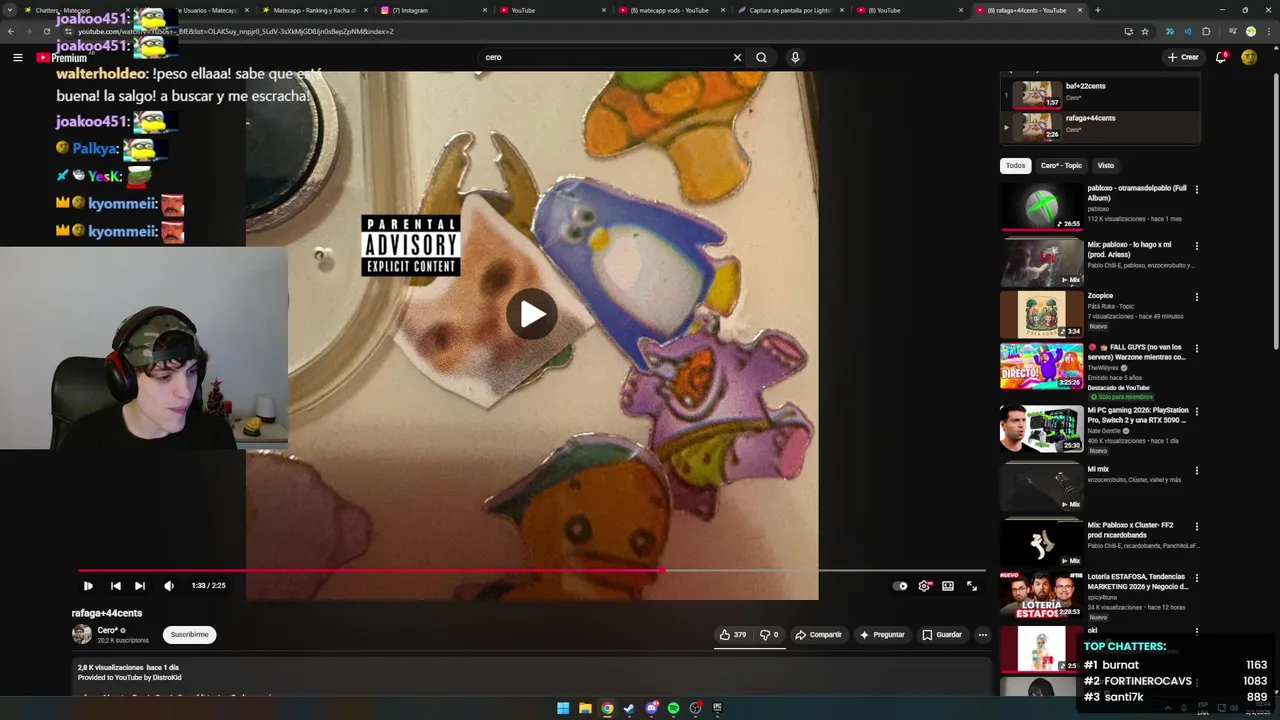The image size is (1280, 720).
Task: Open options menu for Lotería ESTAFOSA
Action: tap(1196, 578)
